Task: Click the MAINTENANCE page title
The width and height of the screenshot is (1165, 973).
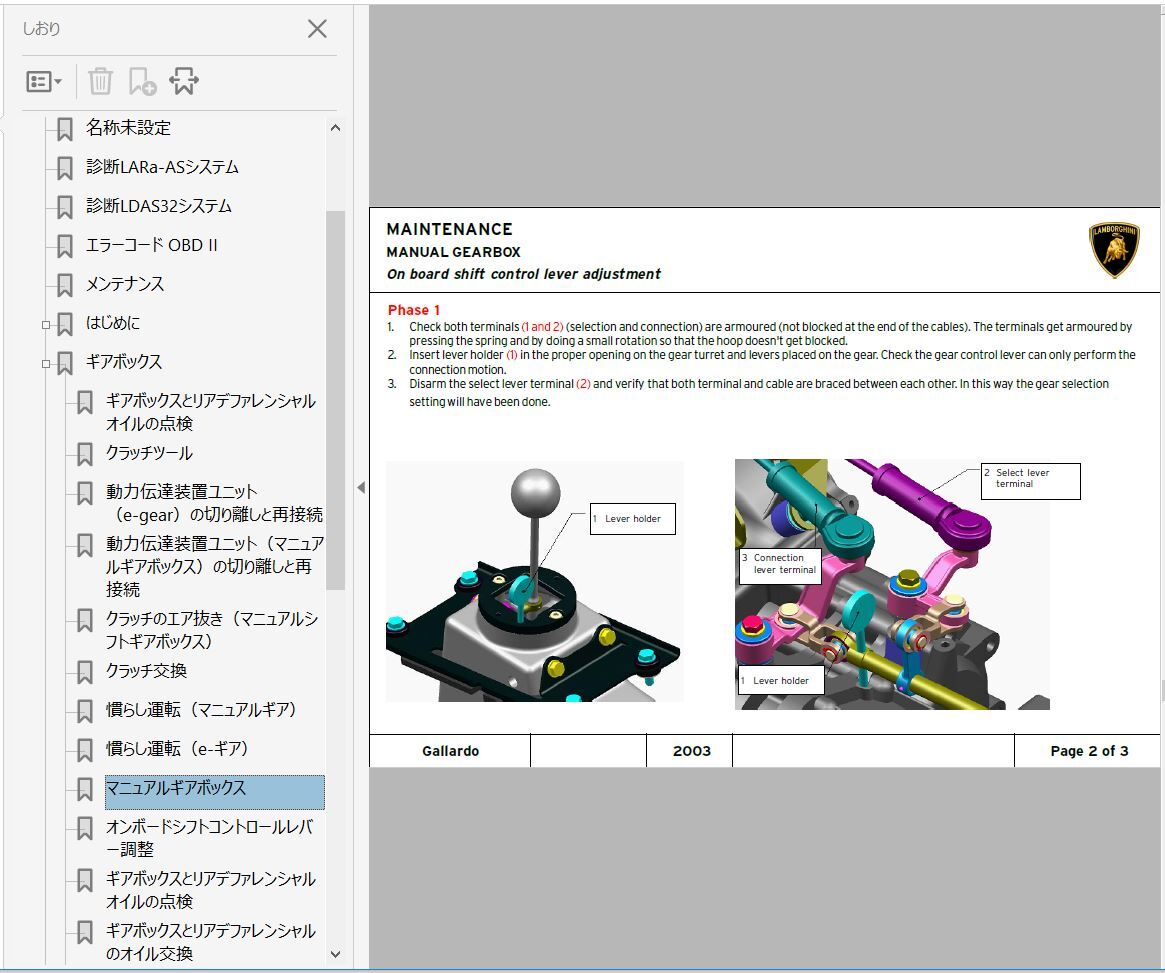Action: [x=450, y=229]
